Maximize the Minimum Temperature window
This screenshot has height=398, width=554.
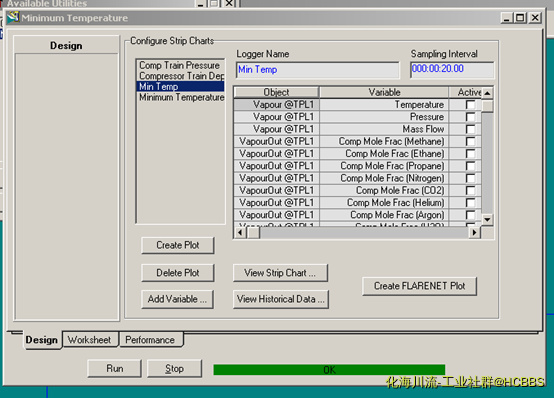pyautogui.click(x=520, y=18)
